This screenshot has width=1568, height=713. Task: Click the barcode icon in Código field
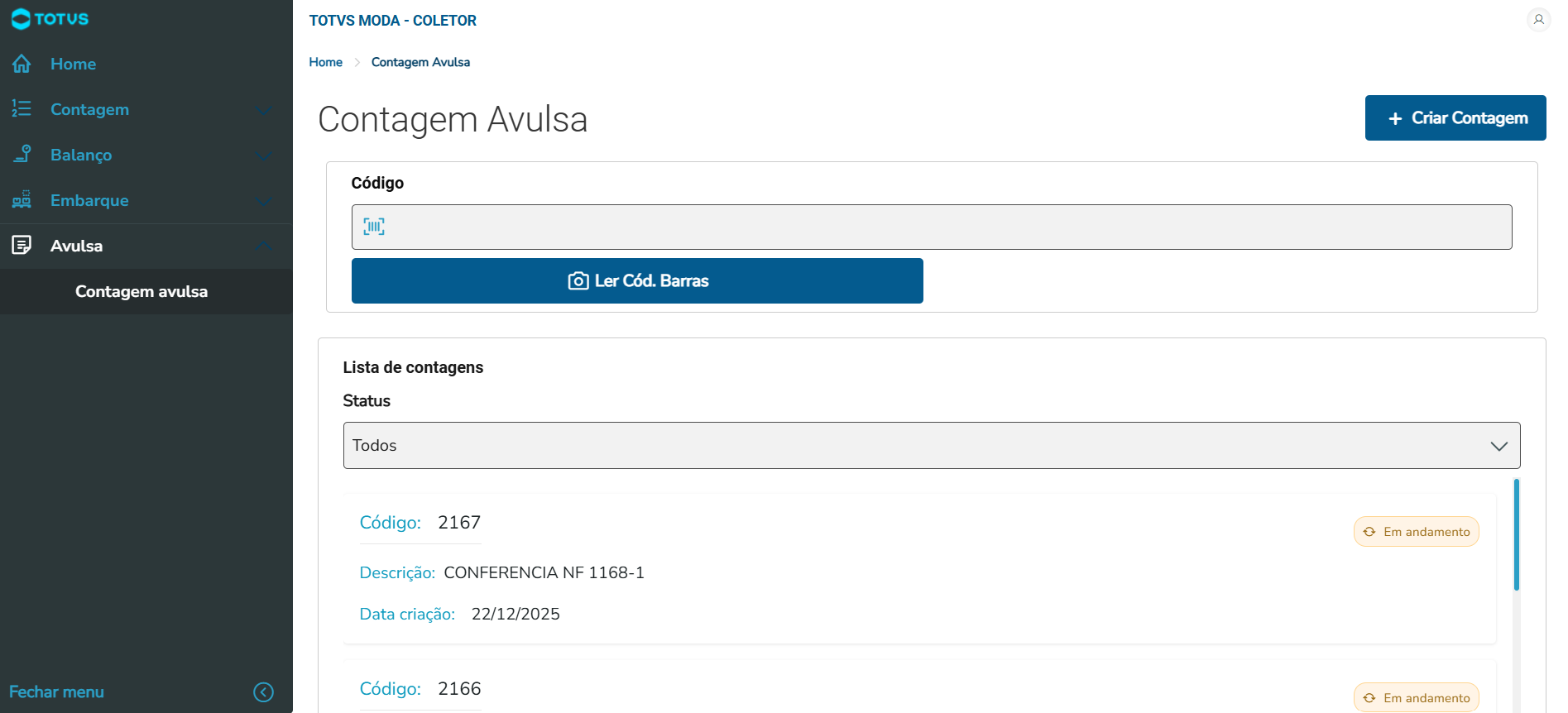tap(374, 227)
